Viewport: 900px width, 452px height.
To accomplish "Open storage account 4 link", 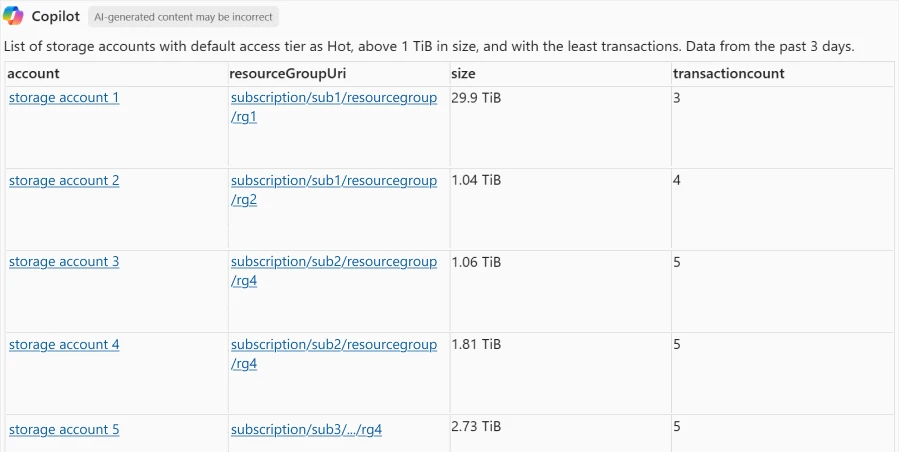I will click(64, 345).
